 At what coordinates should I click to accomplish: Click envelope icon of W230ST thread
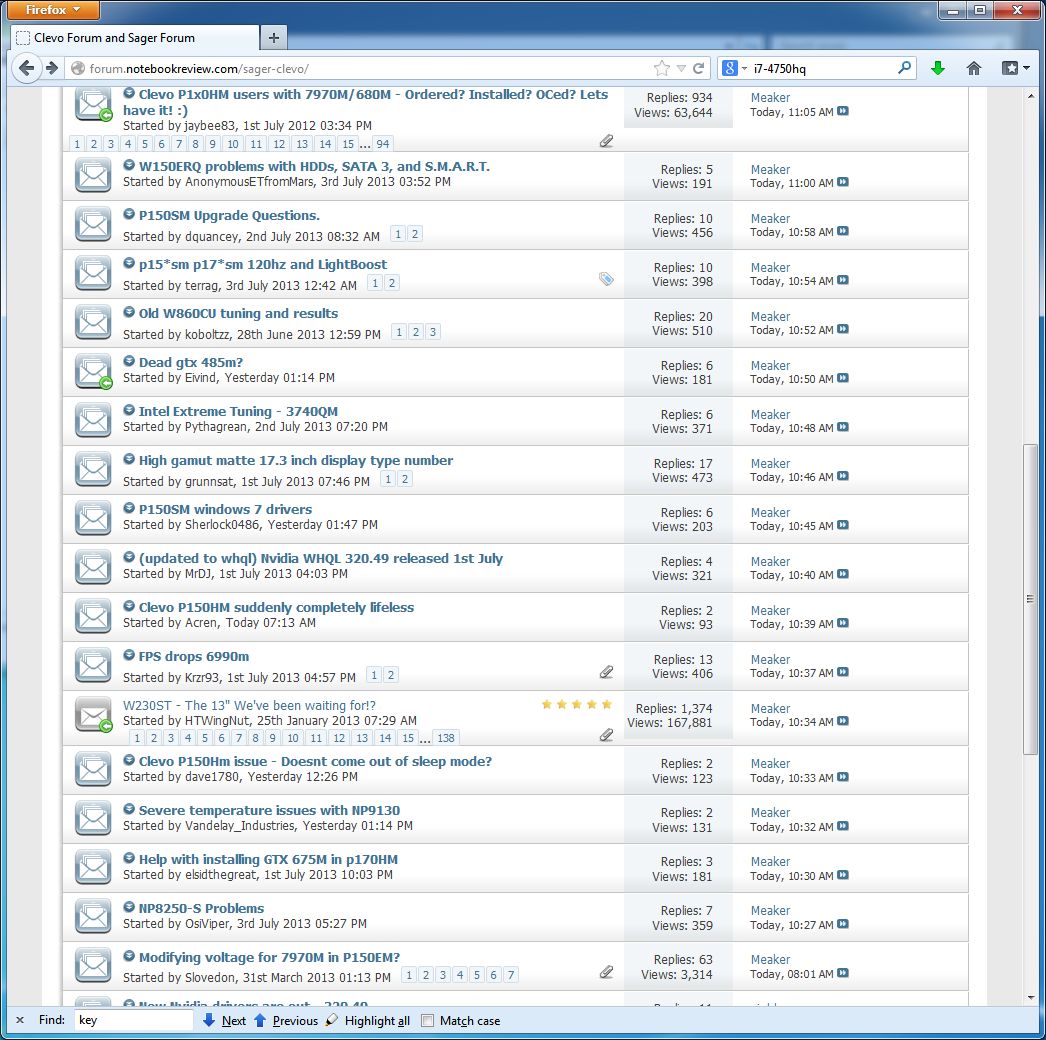[93, 714]
